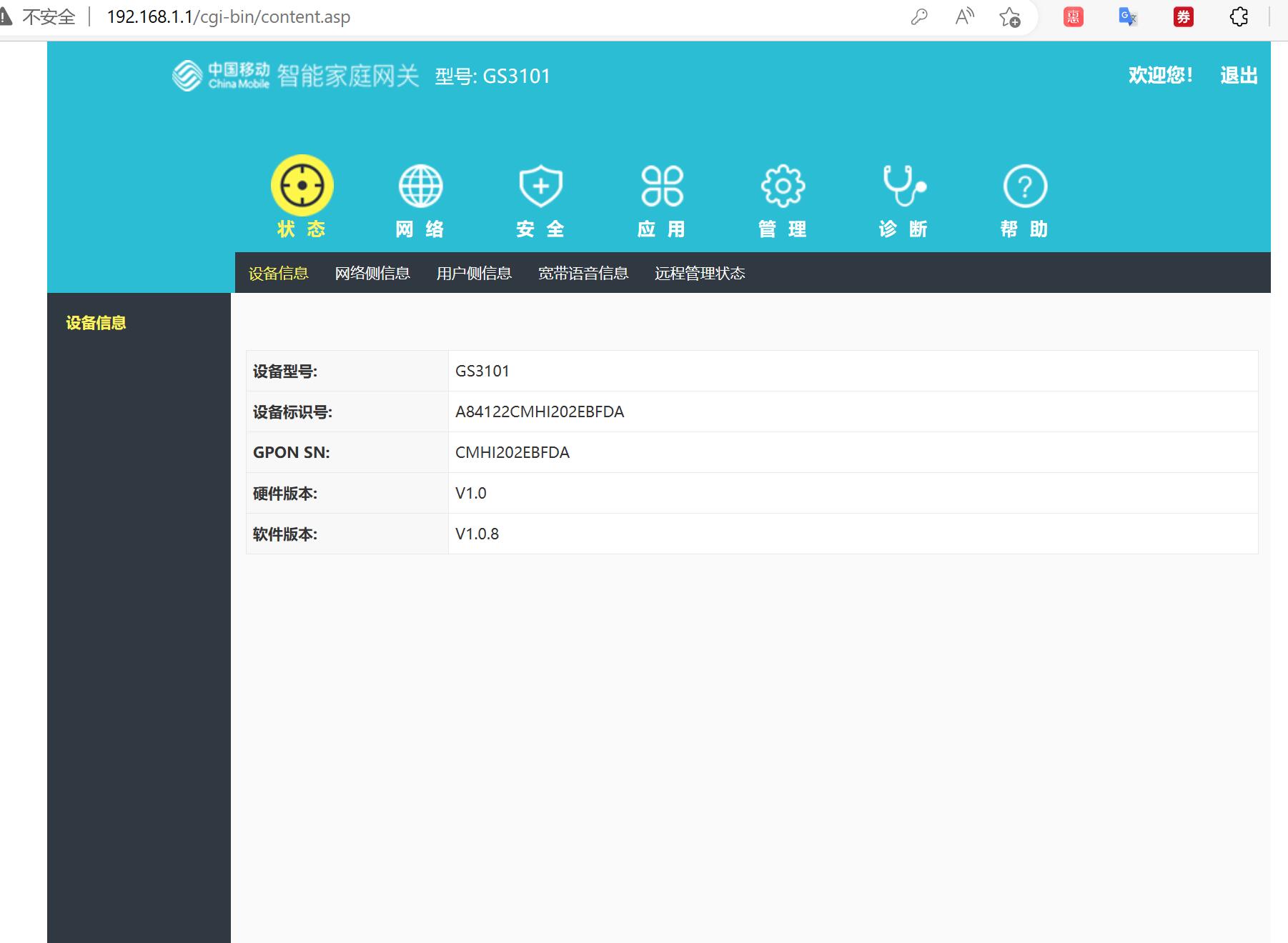1288x943 pixels.
Task: Click the 退出 logout link
Action: (1239, 75)
